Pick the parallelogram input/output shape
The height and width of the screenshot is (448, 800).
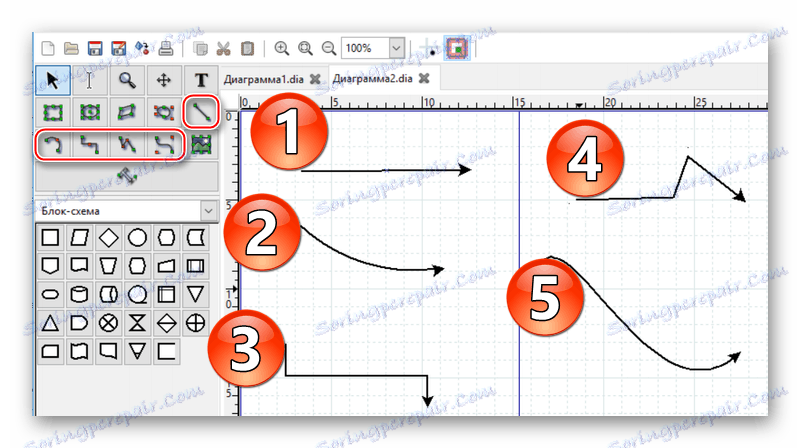coord(79,237)
